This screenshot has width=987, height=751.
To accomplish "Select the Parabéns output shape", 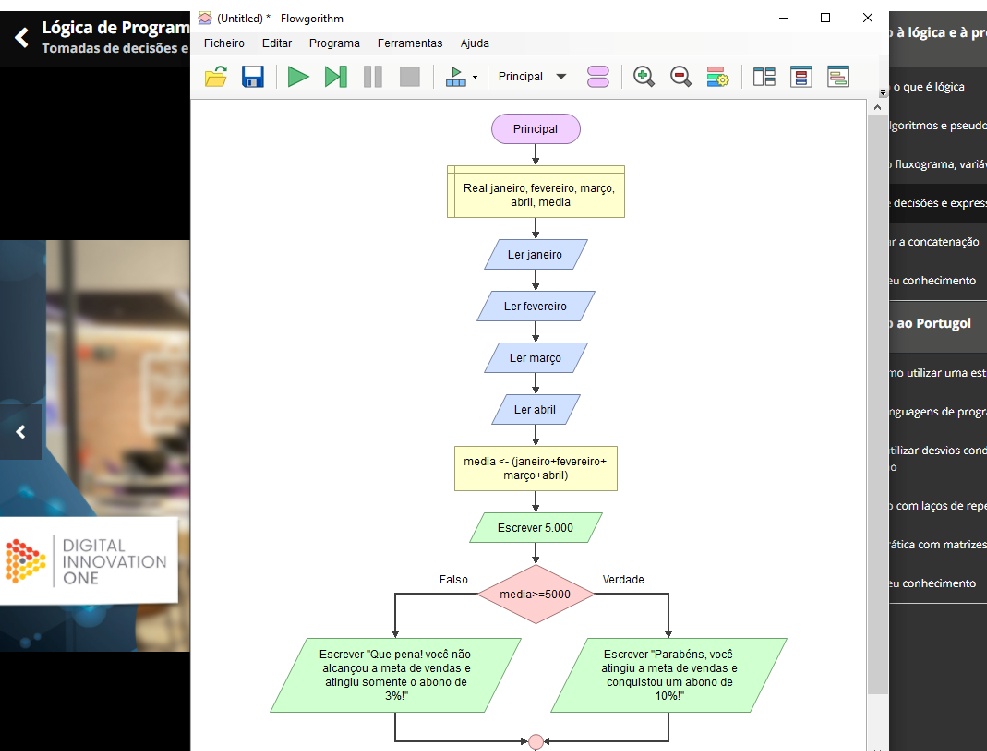I will click(x=668, y=675).
